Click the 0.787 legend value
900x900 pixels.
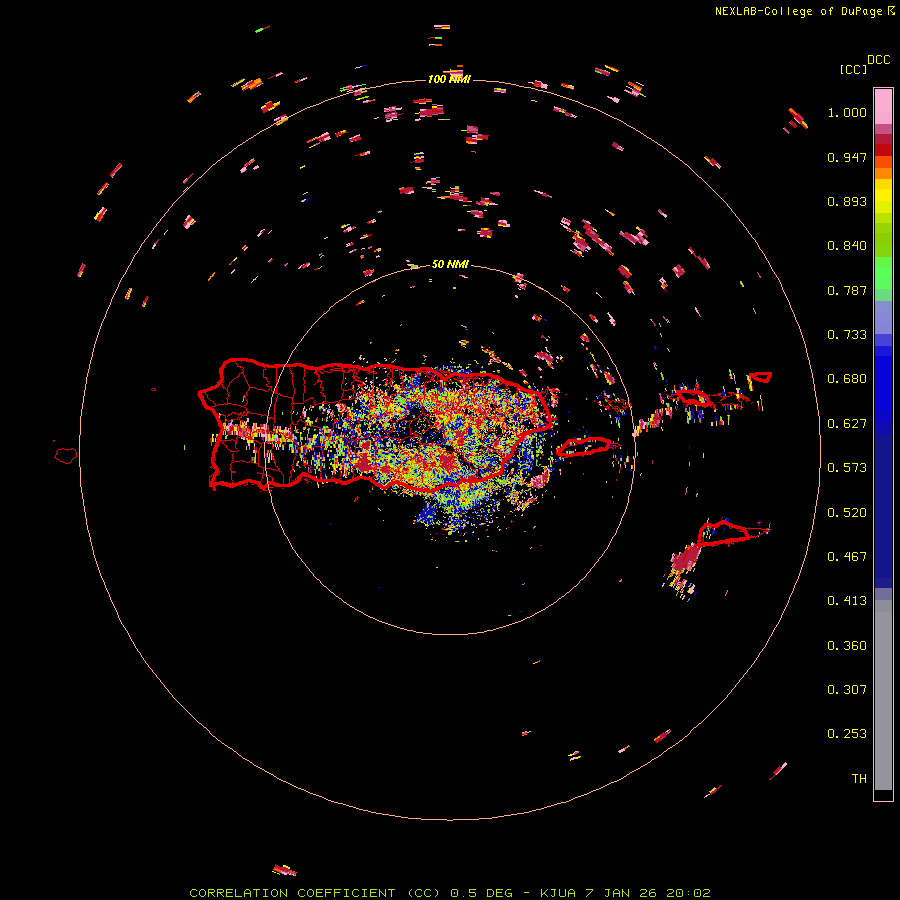click(847, 290)
